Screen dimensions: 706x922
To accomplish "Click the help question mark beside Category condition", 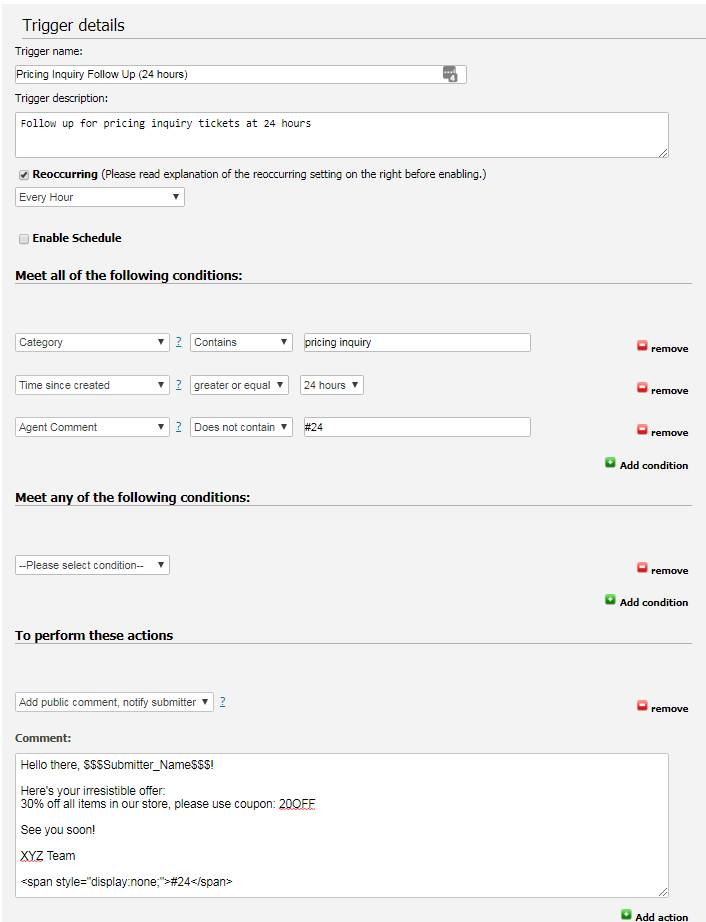I will (x=178, y=341).
